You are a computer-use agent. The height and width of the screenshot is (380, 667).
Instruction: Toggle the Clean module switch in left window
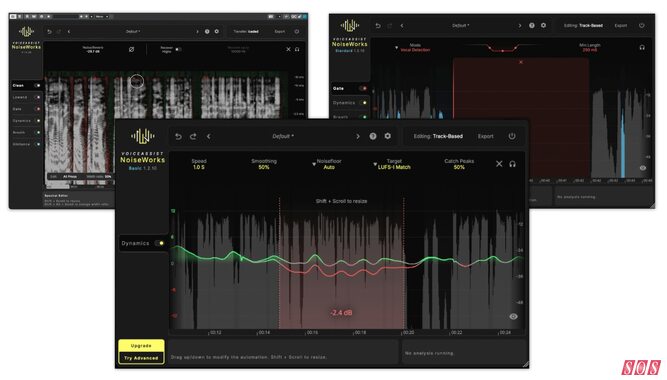[37, 86]
